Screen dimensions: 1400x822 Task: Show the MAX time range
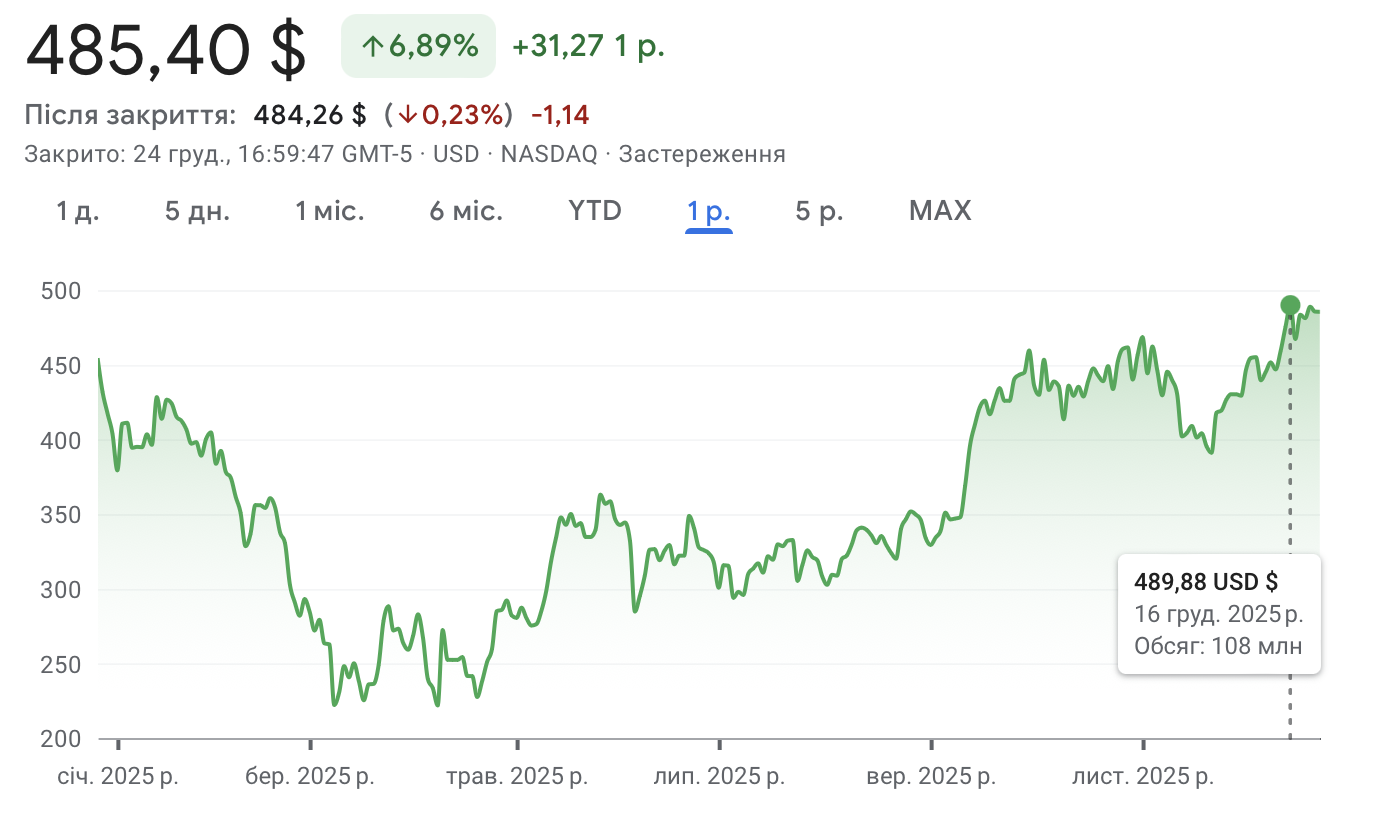(940, 211)
